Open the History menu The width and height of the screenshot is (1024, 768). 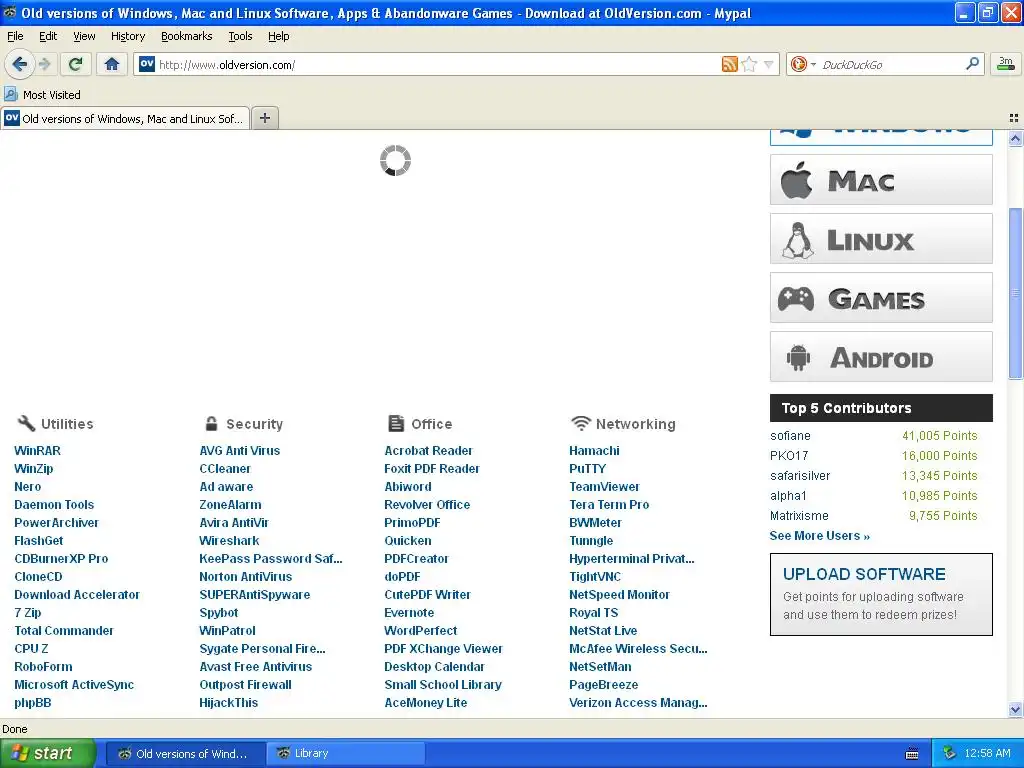click(127, 36)
